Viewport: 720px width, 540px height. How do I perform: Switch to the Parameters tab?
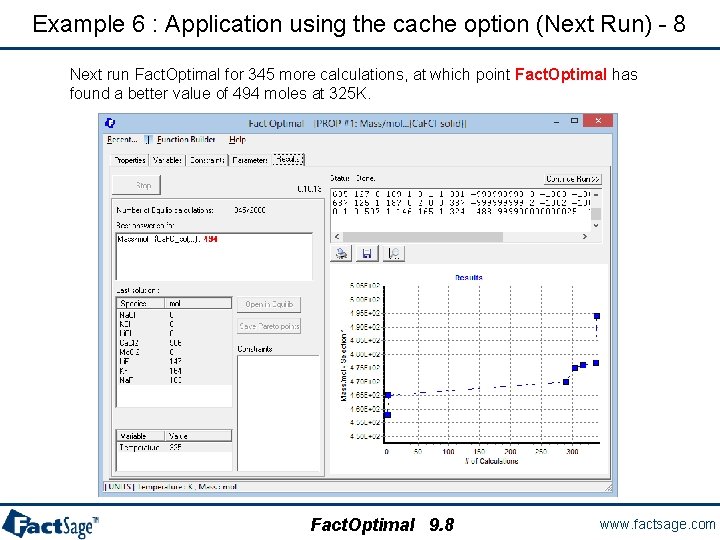click(x=250, y=160)
